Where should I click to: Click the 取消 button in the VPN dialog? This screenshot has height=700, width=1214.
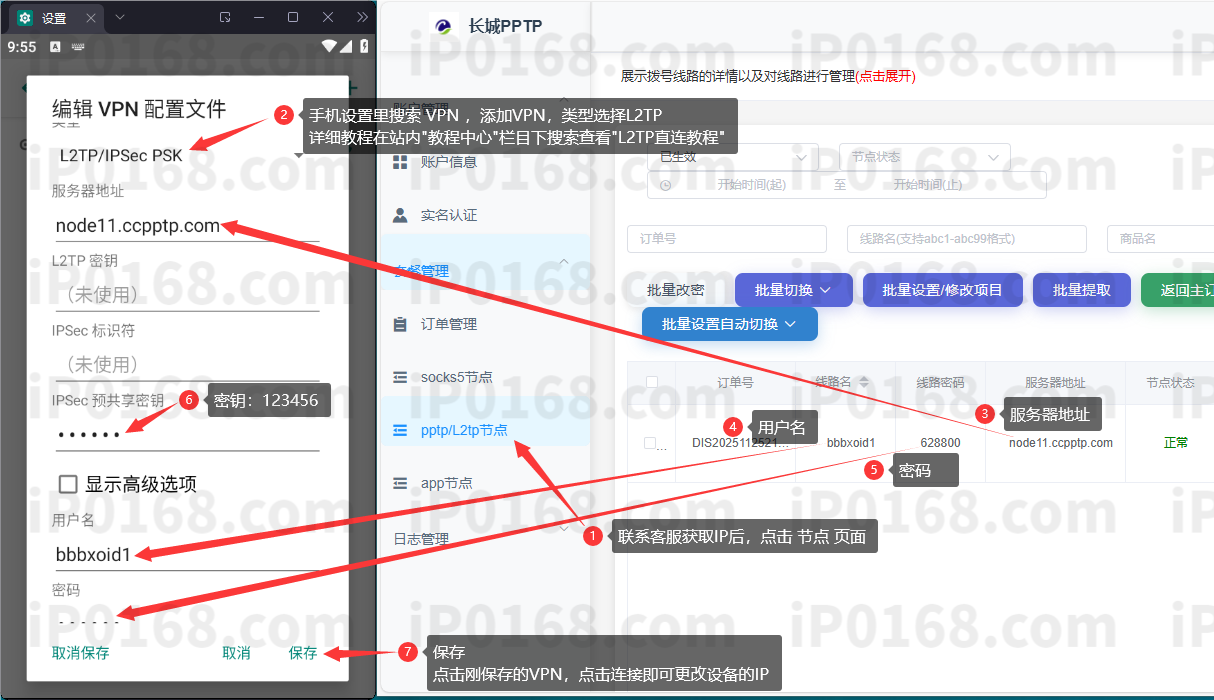pyautogui.click(x=236, y=653)
